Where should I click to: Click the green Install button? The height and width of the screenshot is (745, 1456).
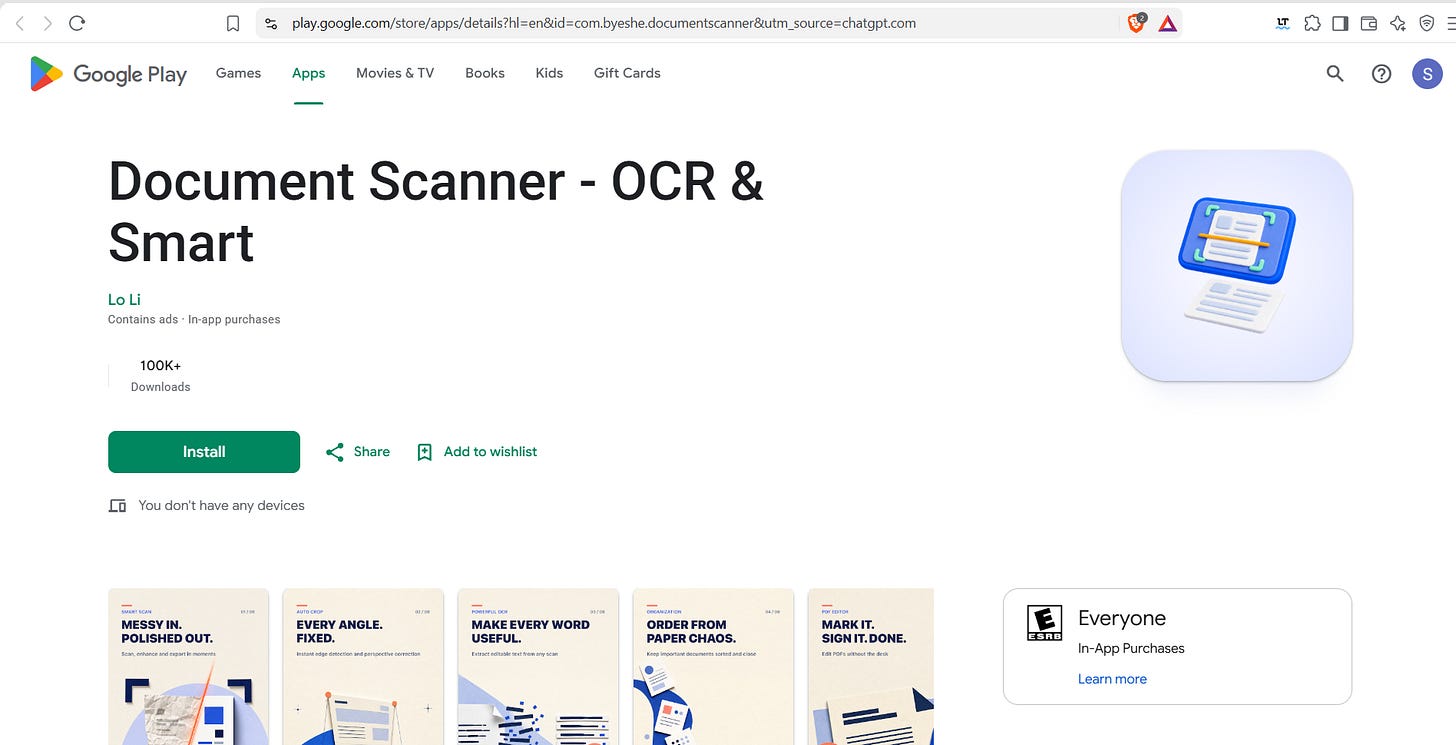204,452
